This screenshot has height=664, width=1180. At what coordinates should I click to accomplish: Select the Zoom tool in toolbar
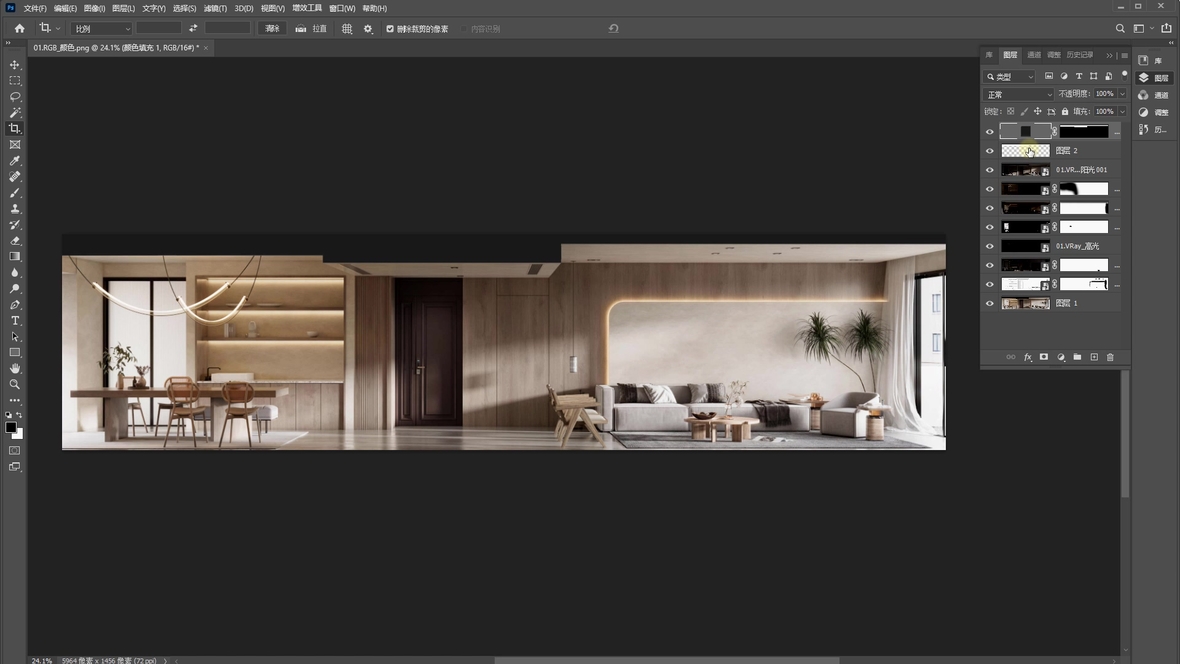pyautogui.click(x=15, y=384)
